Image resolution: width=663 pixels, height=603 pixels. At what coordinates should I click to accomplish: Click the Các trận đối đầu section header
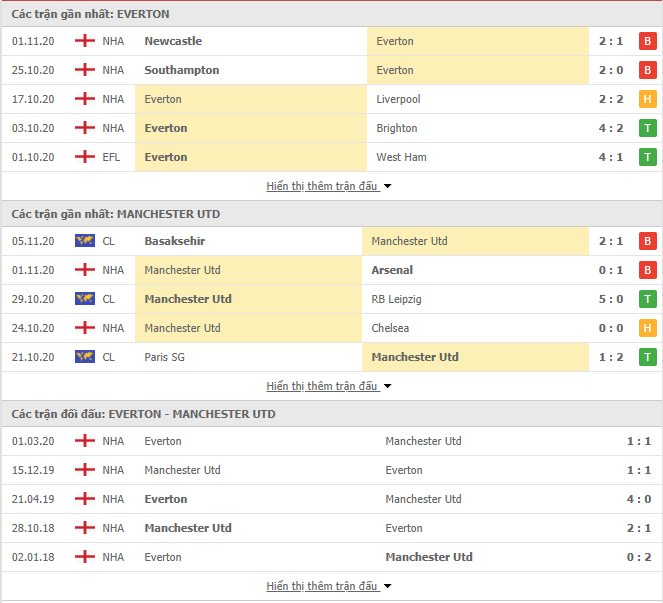point(143,414)
